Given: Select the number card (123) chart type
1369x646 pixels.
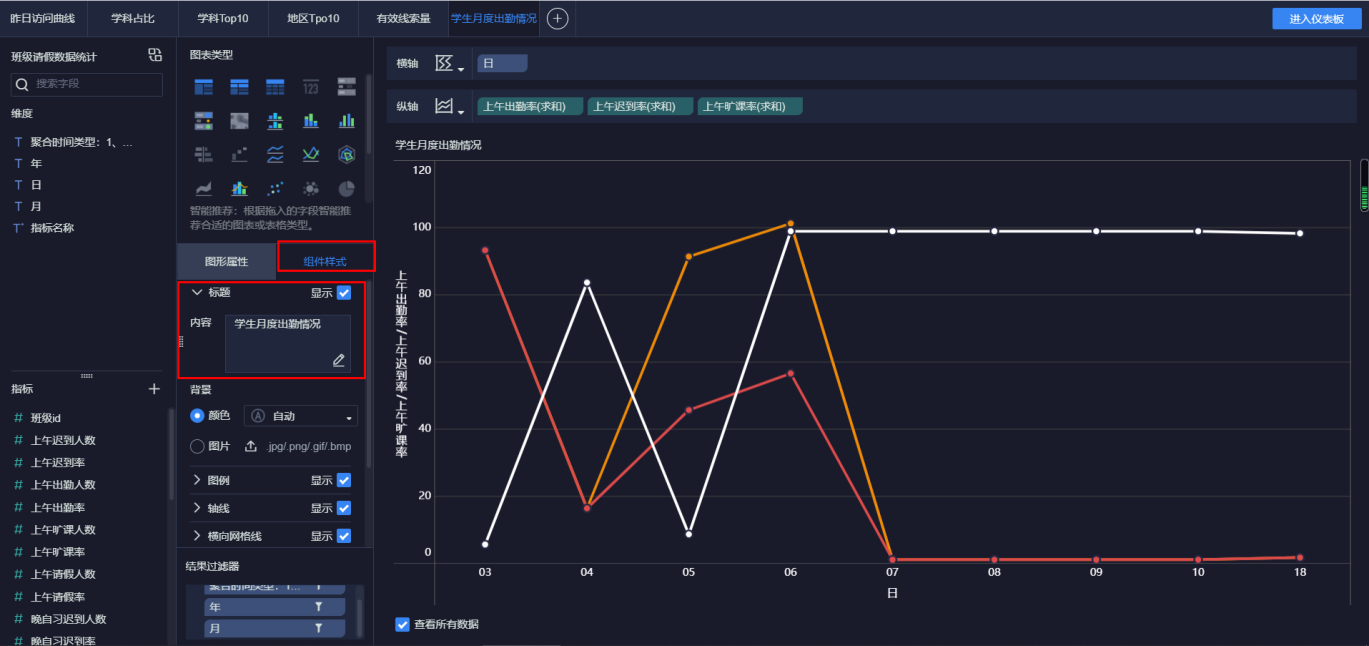Looking at the screenshot, I should [311, 87].
